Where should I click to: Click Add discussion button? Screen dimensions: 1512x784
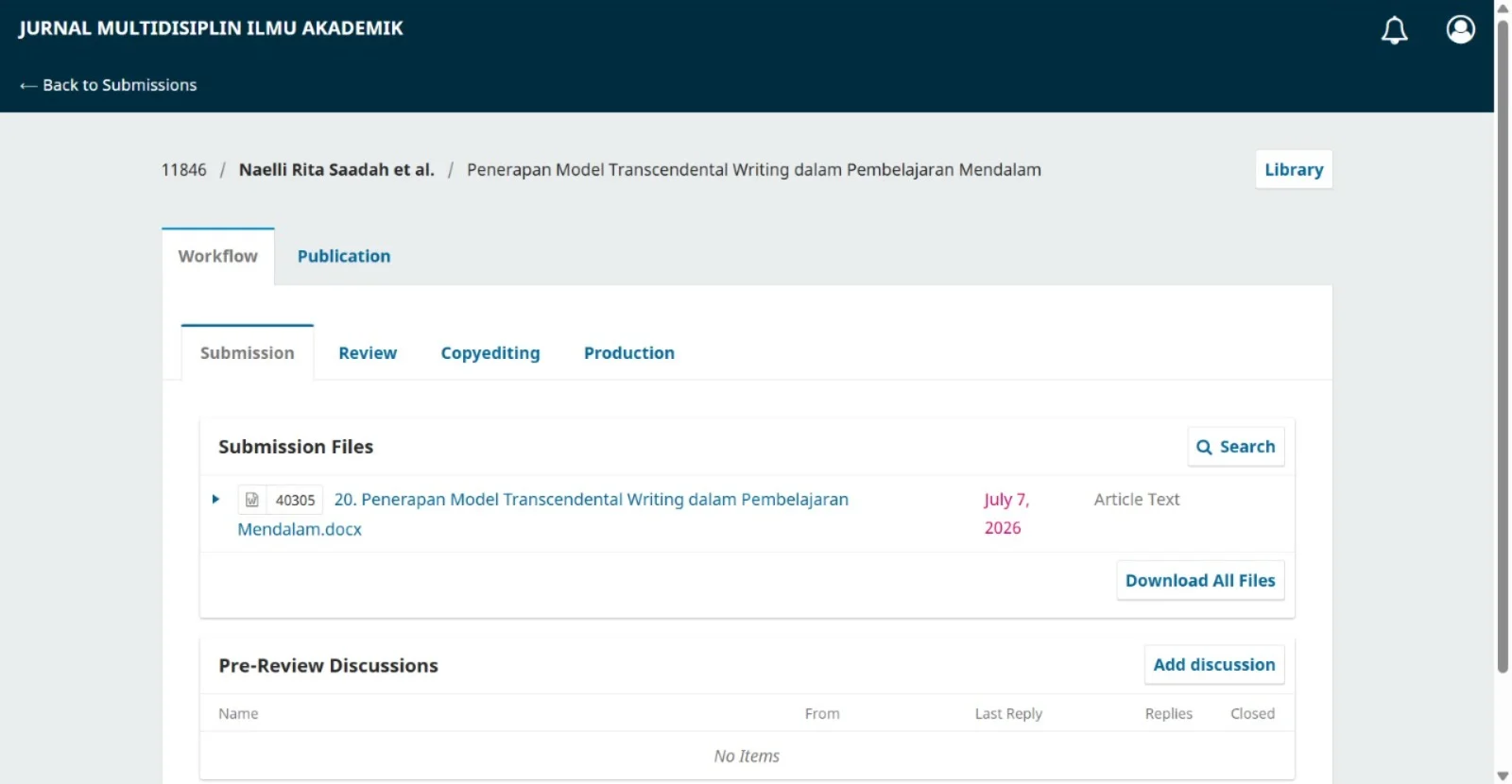tap(1214, 665)
